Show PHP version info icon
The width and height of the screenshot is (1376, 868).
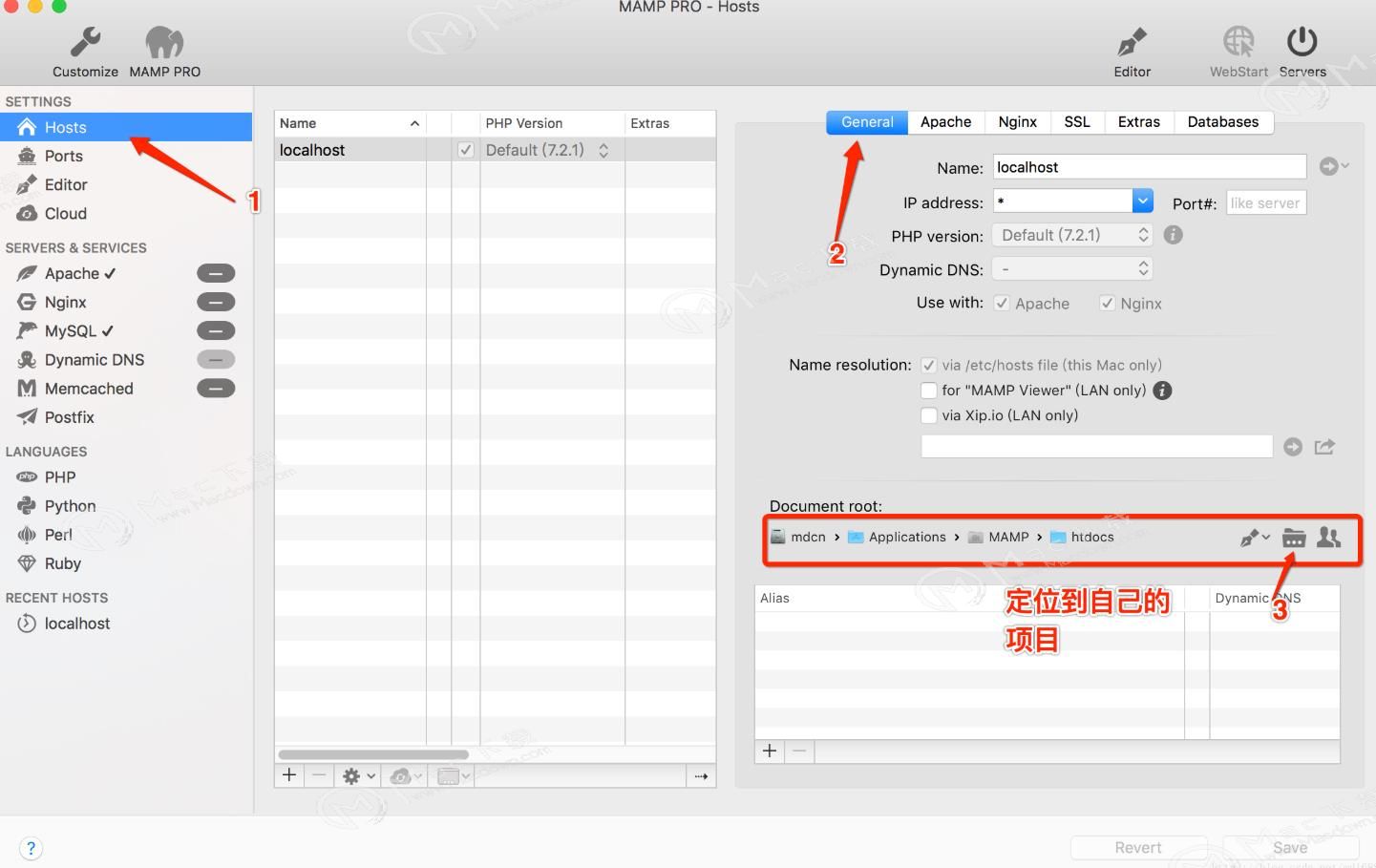pos(1173,235)
